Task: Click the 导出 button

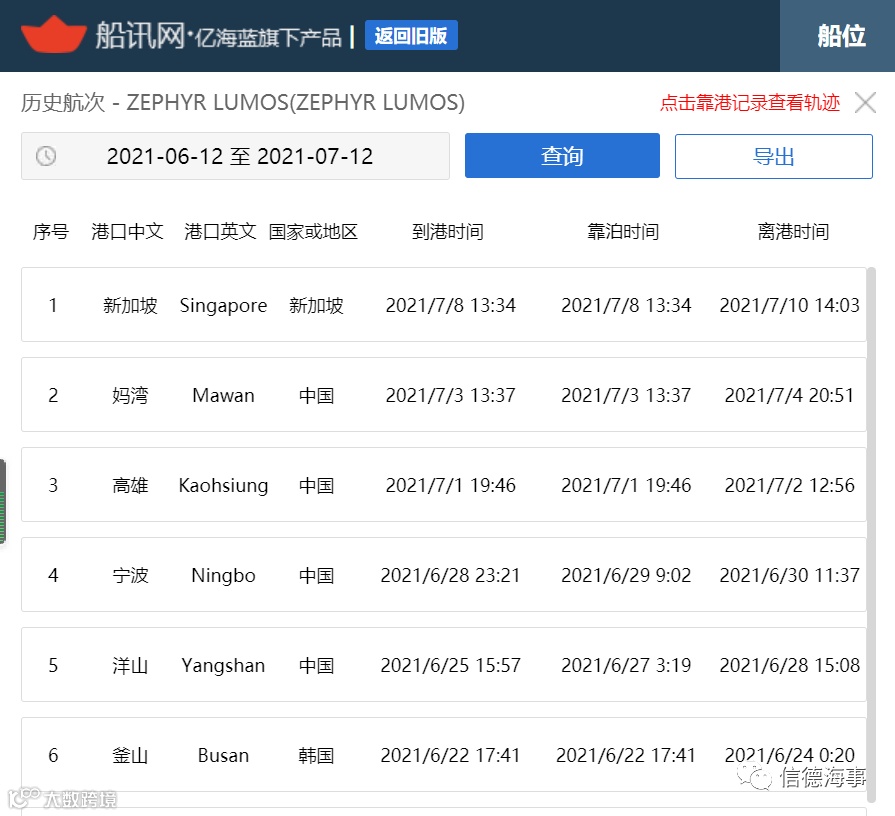Action: pyautogui.click(x=773, y=156)
